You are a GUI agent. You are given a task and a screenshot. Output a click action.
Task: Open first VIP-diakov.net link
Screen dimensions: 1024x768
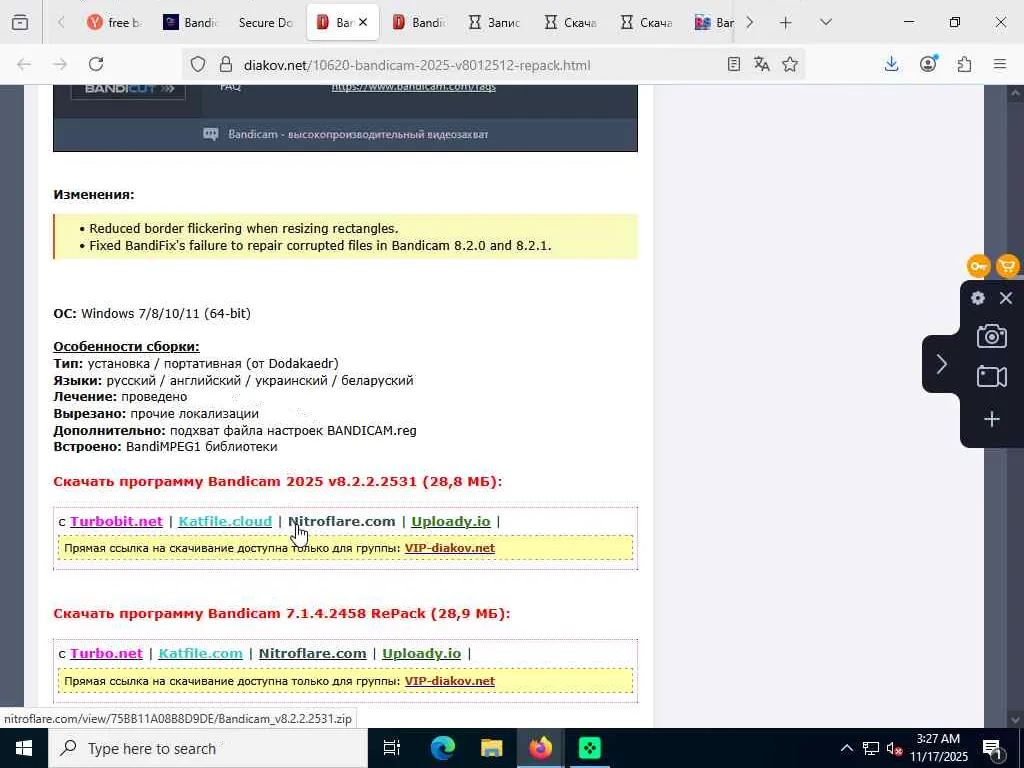[x=449, y=548]
